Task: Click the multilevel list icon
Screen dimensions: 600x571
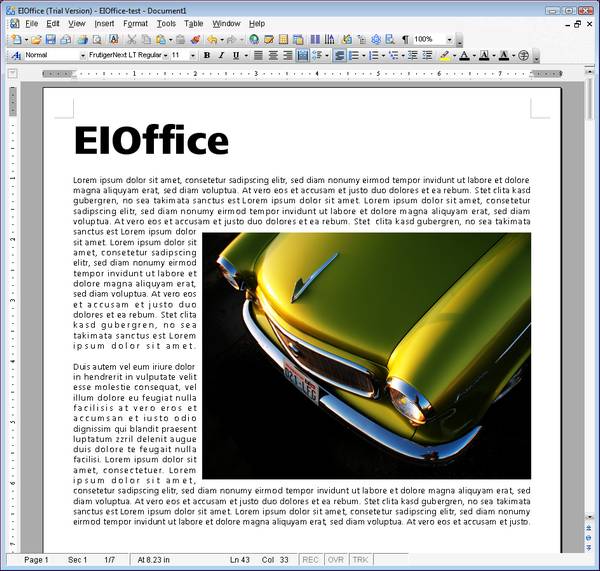Action: pyautogui.click(x=393, y=55)
